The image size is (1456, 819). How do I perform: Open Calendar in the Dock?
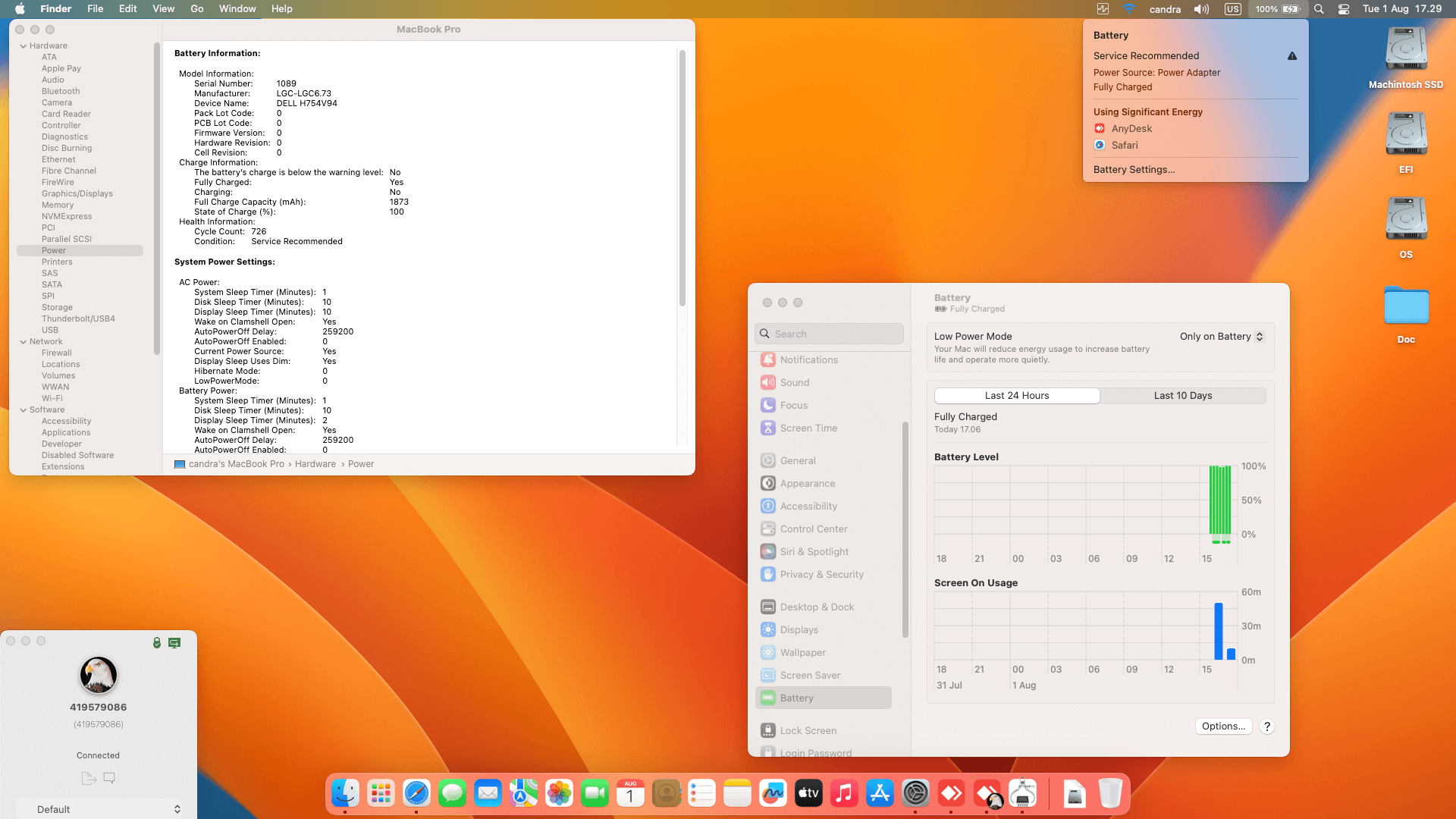point(630,794)
